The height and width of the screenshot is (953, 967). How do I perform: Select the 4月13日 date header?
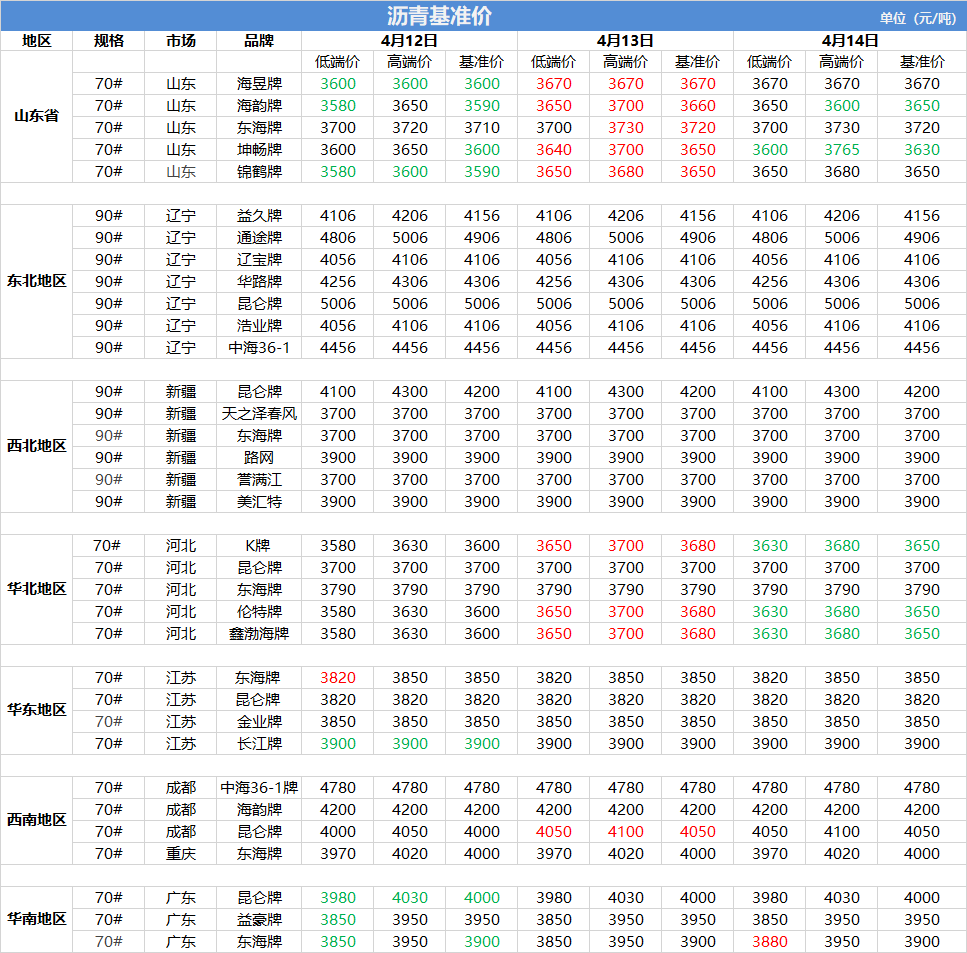[625, 41]
